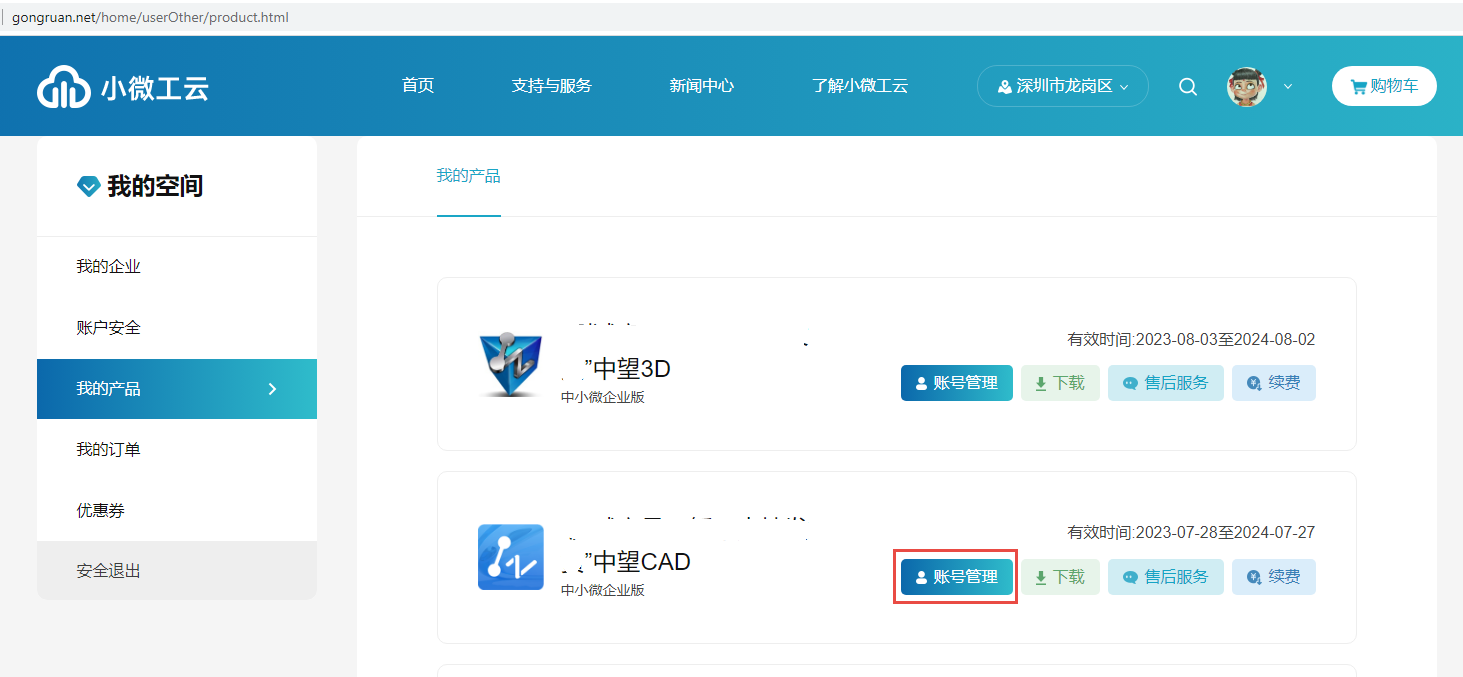Expand the 我的产品 sidebar chevron
1463x677 pixels.
click(272, 389)
